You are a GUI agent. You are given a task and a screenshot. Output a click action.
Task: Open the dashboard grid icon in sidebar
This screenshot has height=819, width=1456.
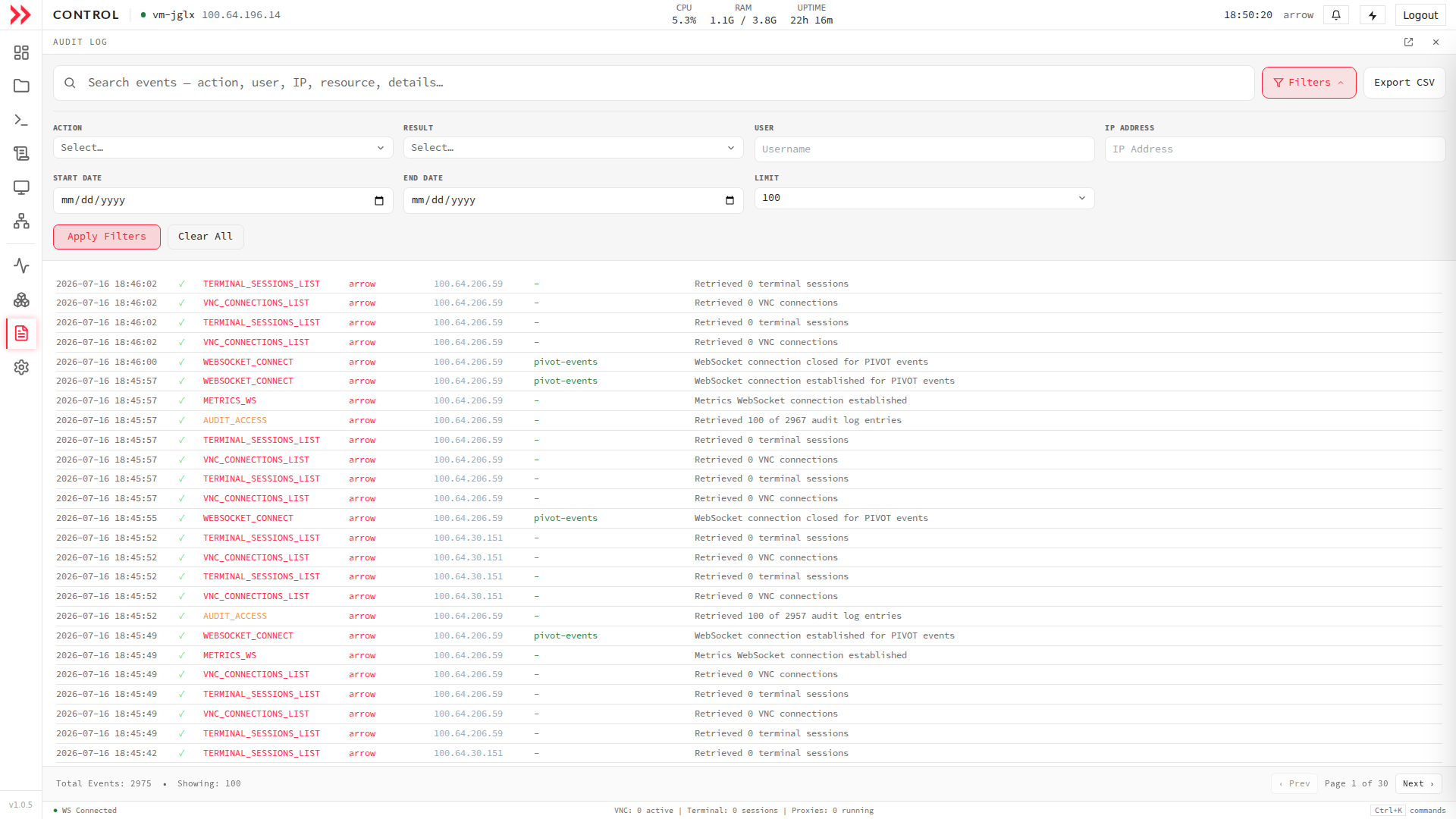coord(21,52)
